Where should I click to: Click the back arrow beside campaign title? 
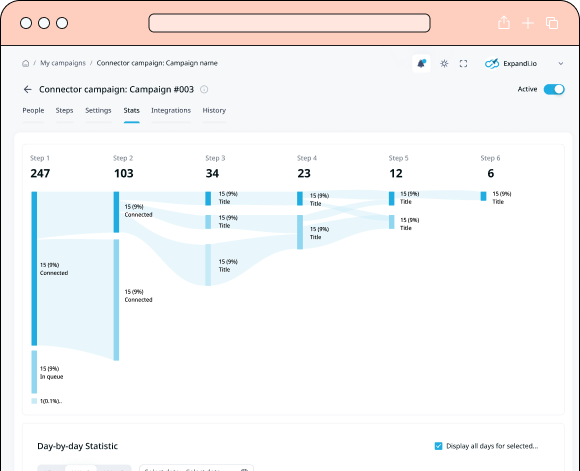click(x=27, y=89)
